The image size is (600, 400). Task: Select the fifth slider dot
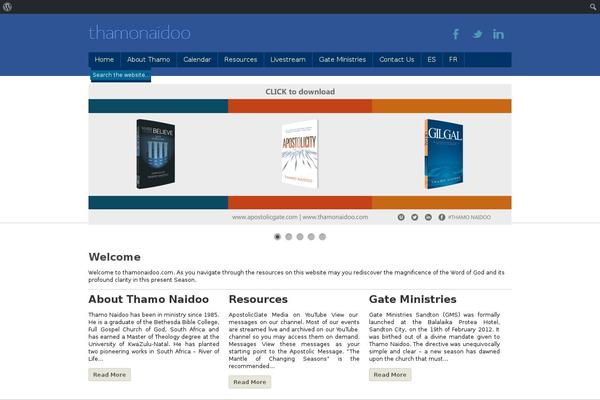(323, 237)
